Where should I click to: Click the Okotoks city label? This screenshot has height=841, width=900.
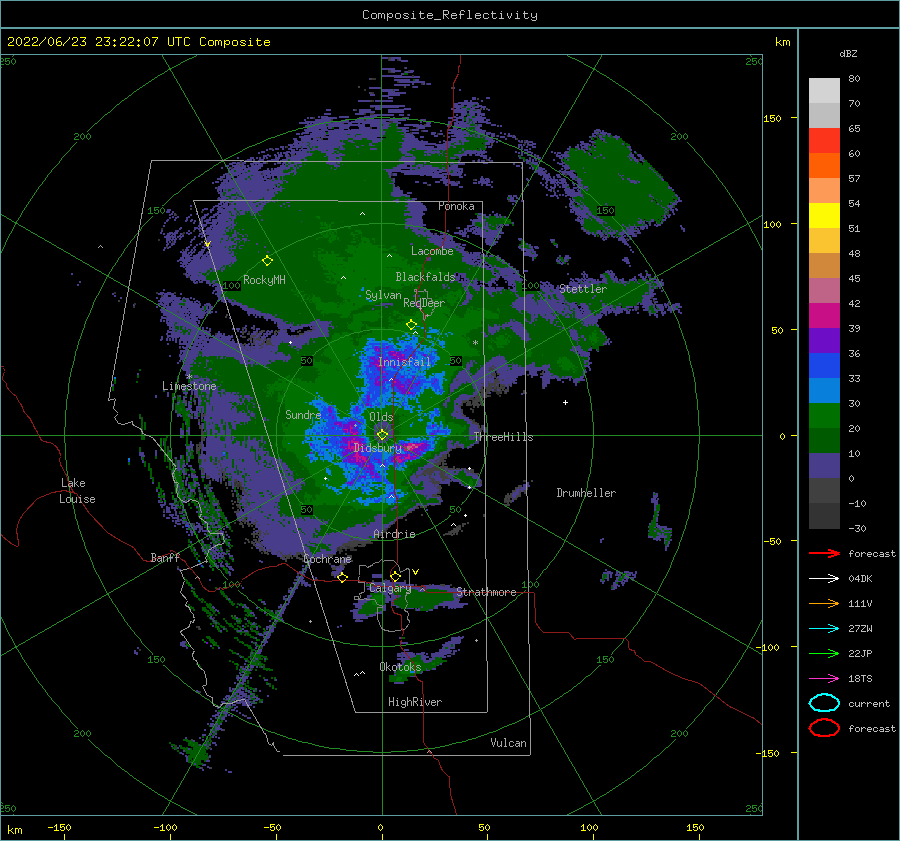[x=400, y=667]
